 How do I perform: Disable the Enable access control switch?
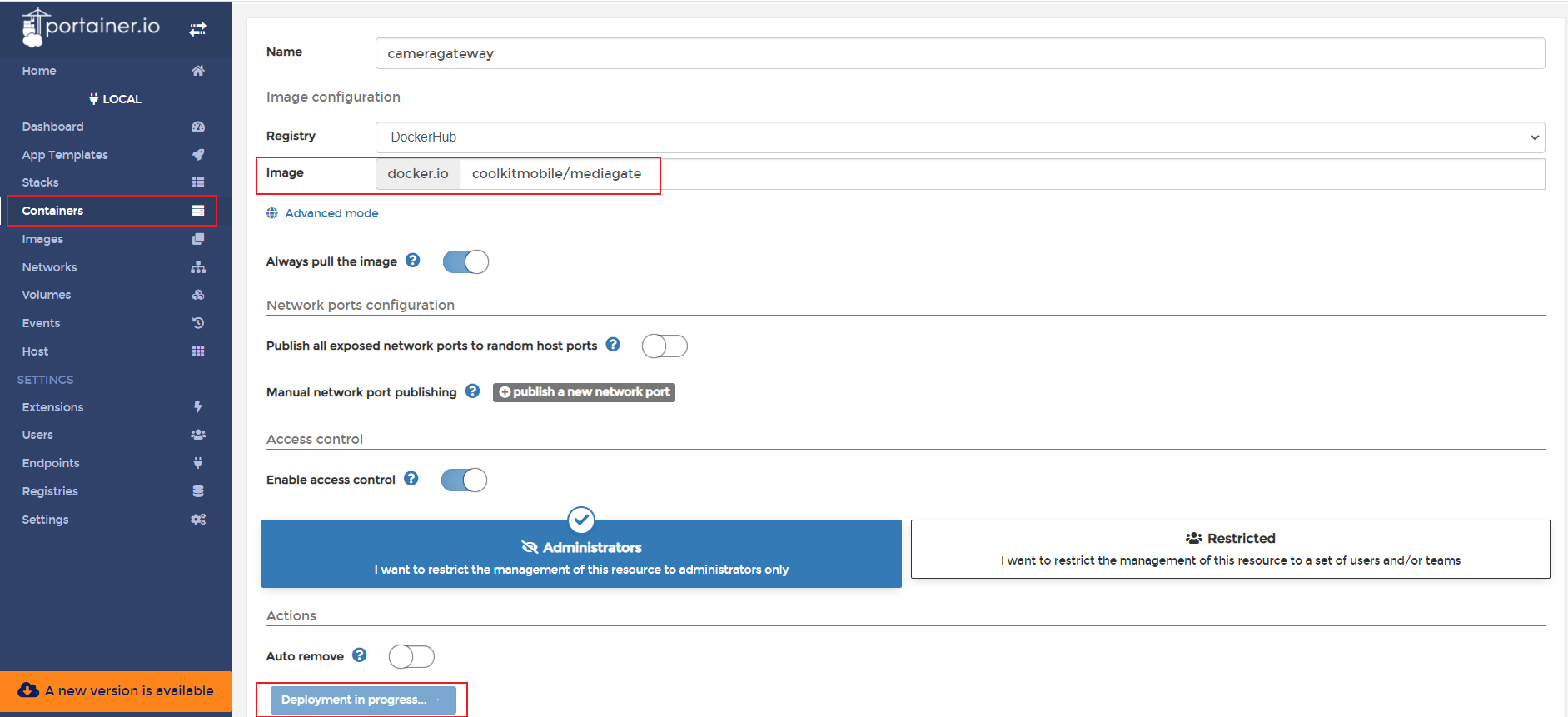(x=464, y=480)
